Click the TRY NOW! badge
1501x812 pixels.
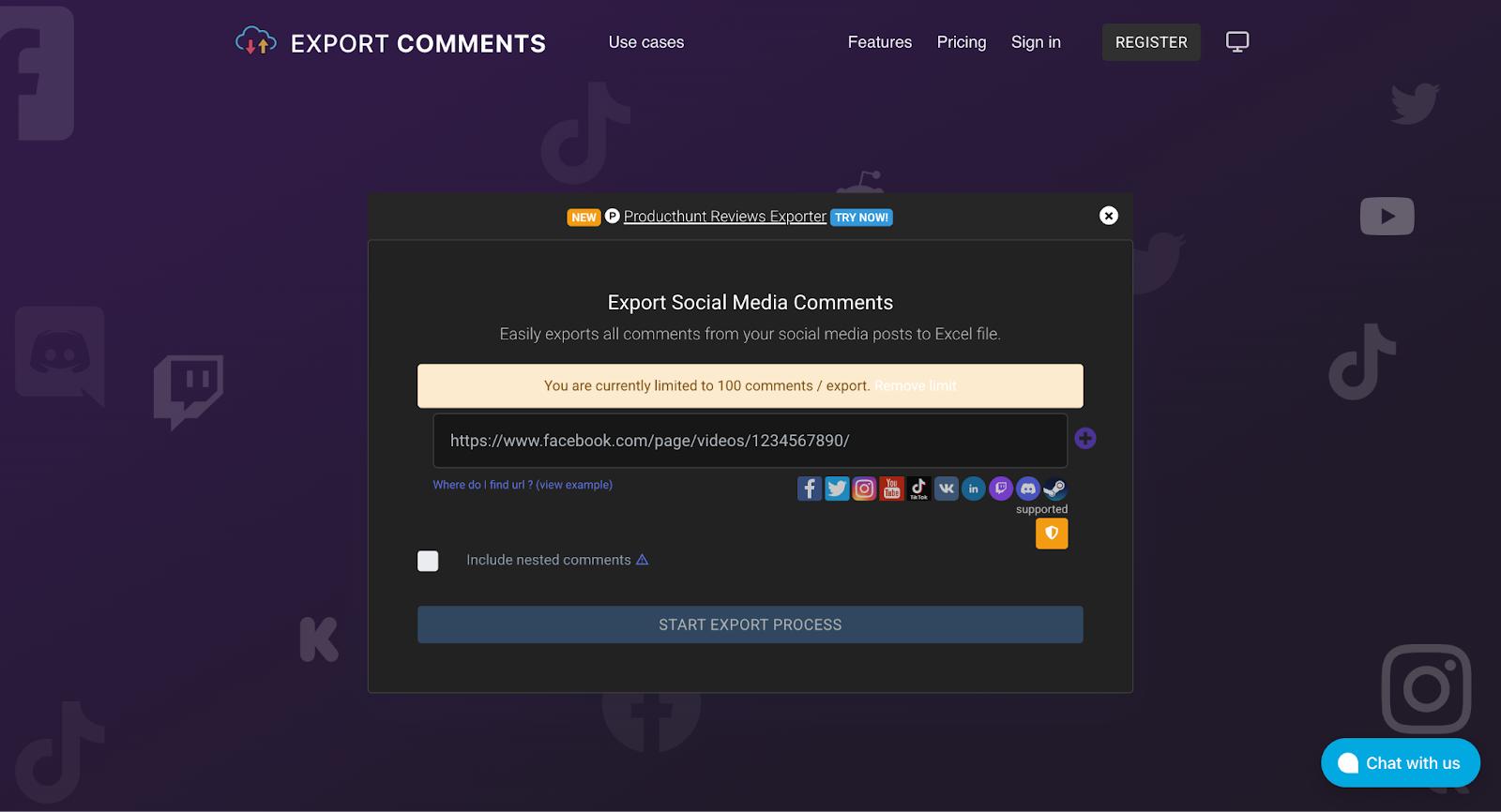(x=861, y=218)
